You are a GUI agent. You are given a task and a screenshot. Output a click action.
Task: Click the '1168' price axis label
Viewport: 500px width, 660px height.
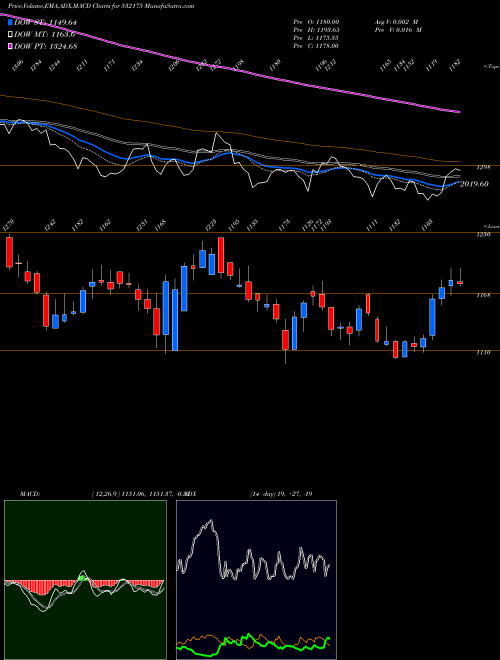point(484,295)
